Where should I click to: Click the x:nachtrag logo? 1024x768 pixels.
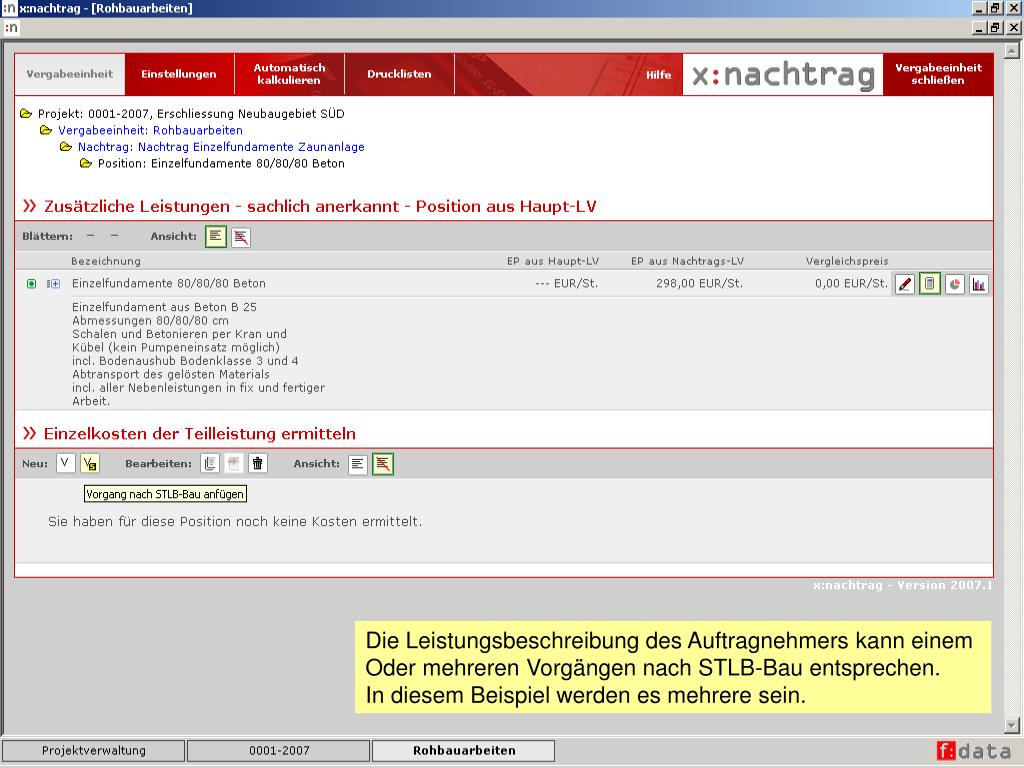783,74
